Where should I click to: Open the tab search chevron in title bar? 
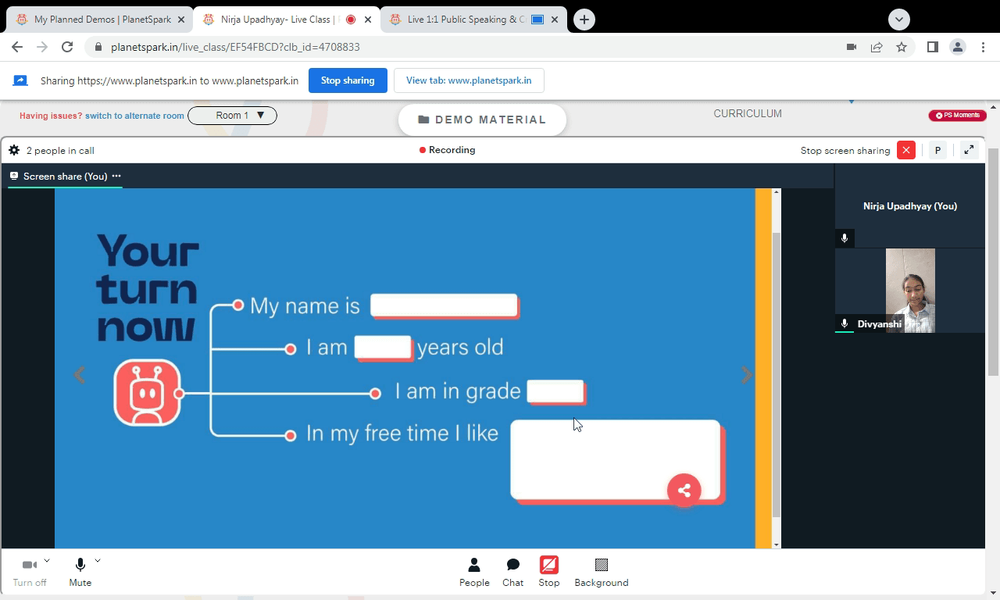899,20
